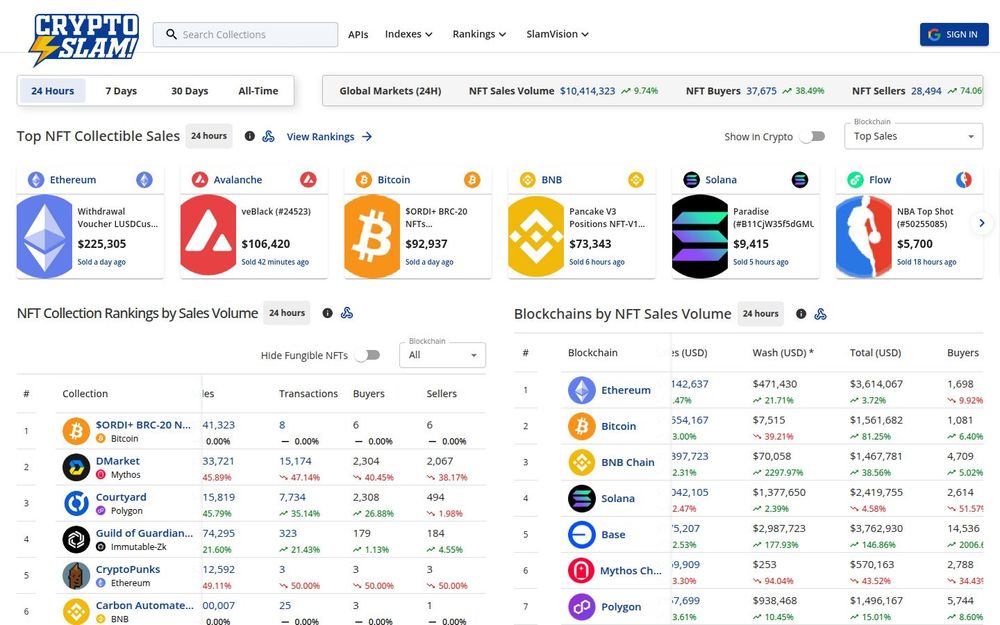Click the Solana icon in blockchains table
1000x625 pixels.
[x=582, y=499]
